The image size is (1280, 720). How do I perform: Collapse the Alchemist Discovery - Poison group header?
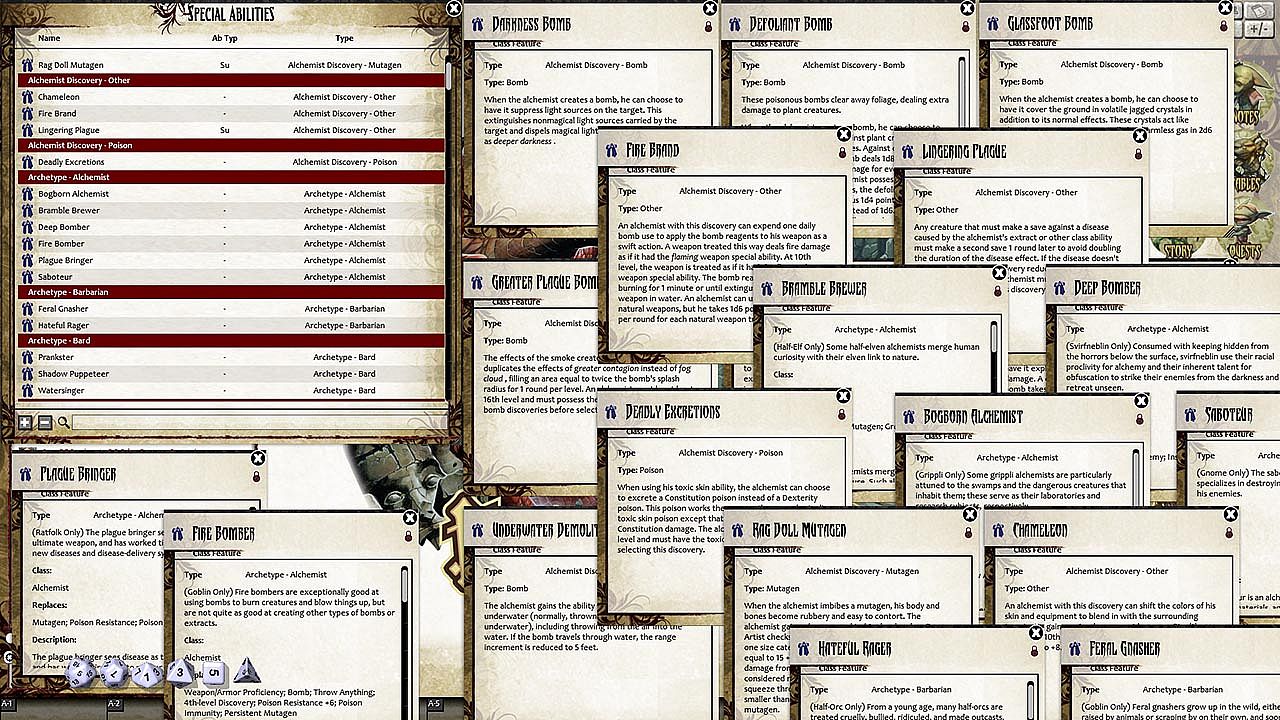[x=231, y=145]
